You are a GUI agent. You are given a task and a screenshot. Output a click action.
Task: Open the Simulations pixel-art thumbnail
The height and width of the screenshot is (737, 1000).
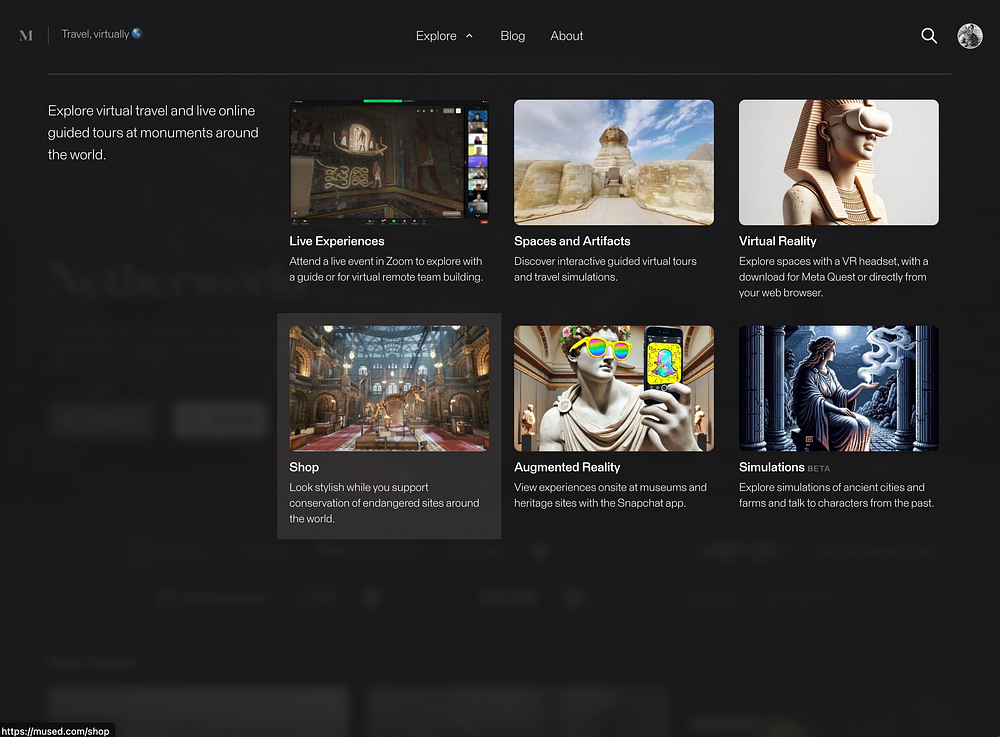(839, 388)
